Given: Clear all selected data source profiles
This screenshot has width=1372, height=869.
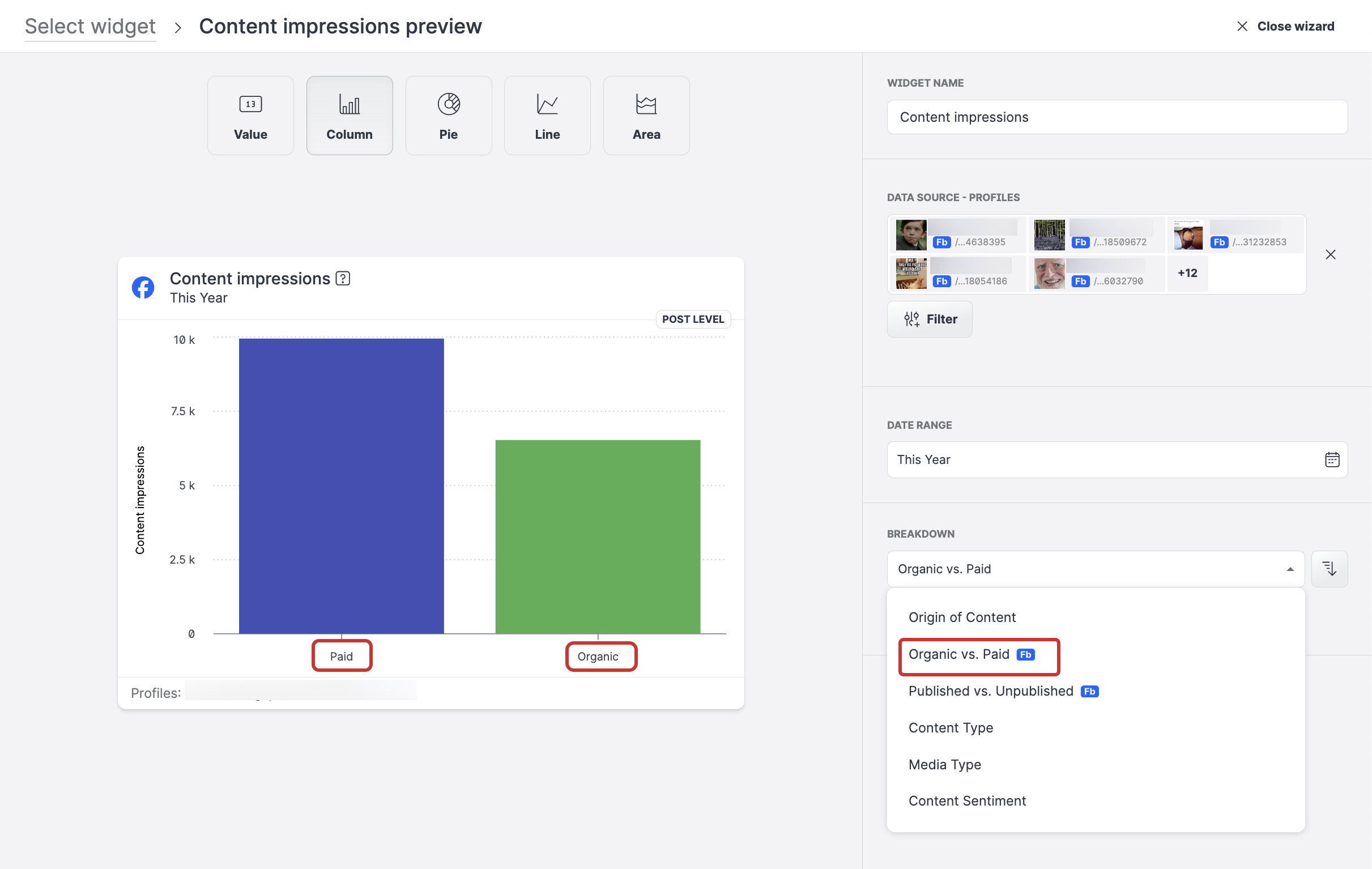Looking at the screenshot, I should pyautogui.click(x=1330, y=254).
